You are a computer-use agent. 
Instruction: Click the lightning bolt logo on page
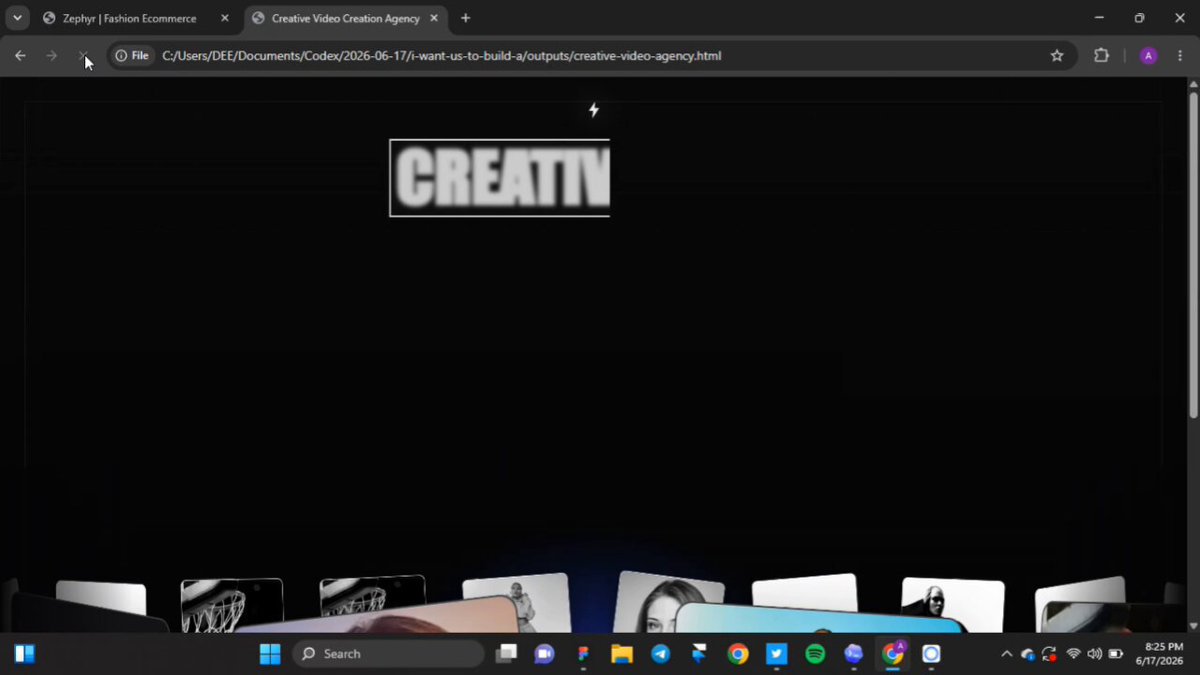pos(594,110)
